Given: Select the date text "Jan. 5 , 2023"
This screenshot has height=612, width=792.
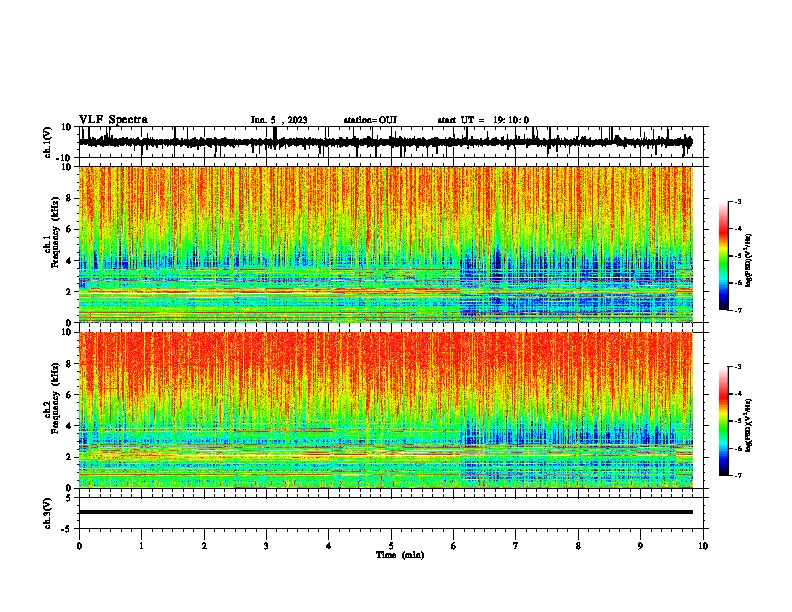Looking at the screenshot, I should (279, 120).
